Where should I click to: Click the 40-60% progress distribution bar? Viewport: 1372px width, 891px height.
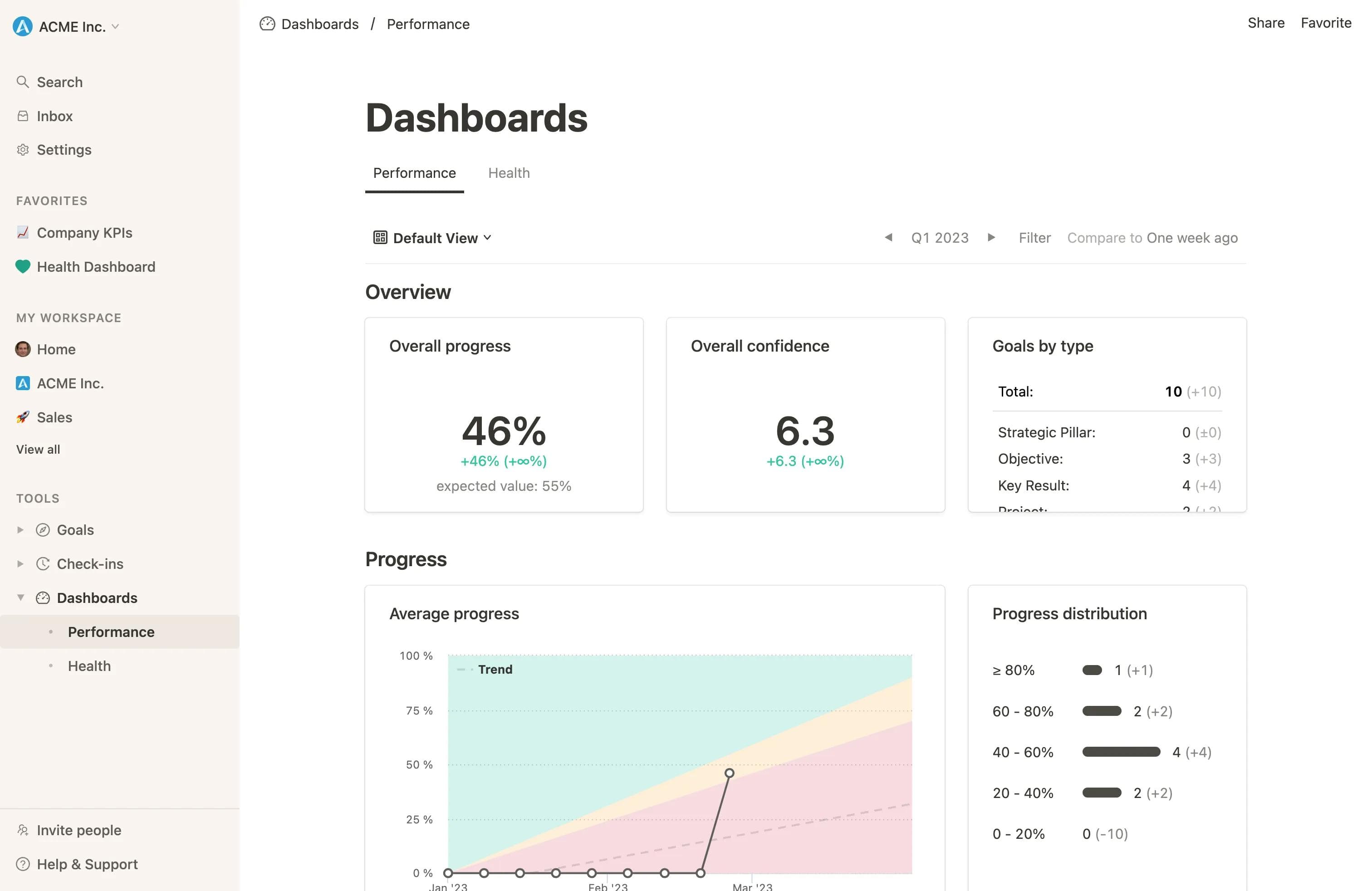point(1121,752)
